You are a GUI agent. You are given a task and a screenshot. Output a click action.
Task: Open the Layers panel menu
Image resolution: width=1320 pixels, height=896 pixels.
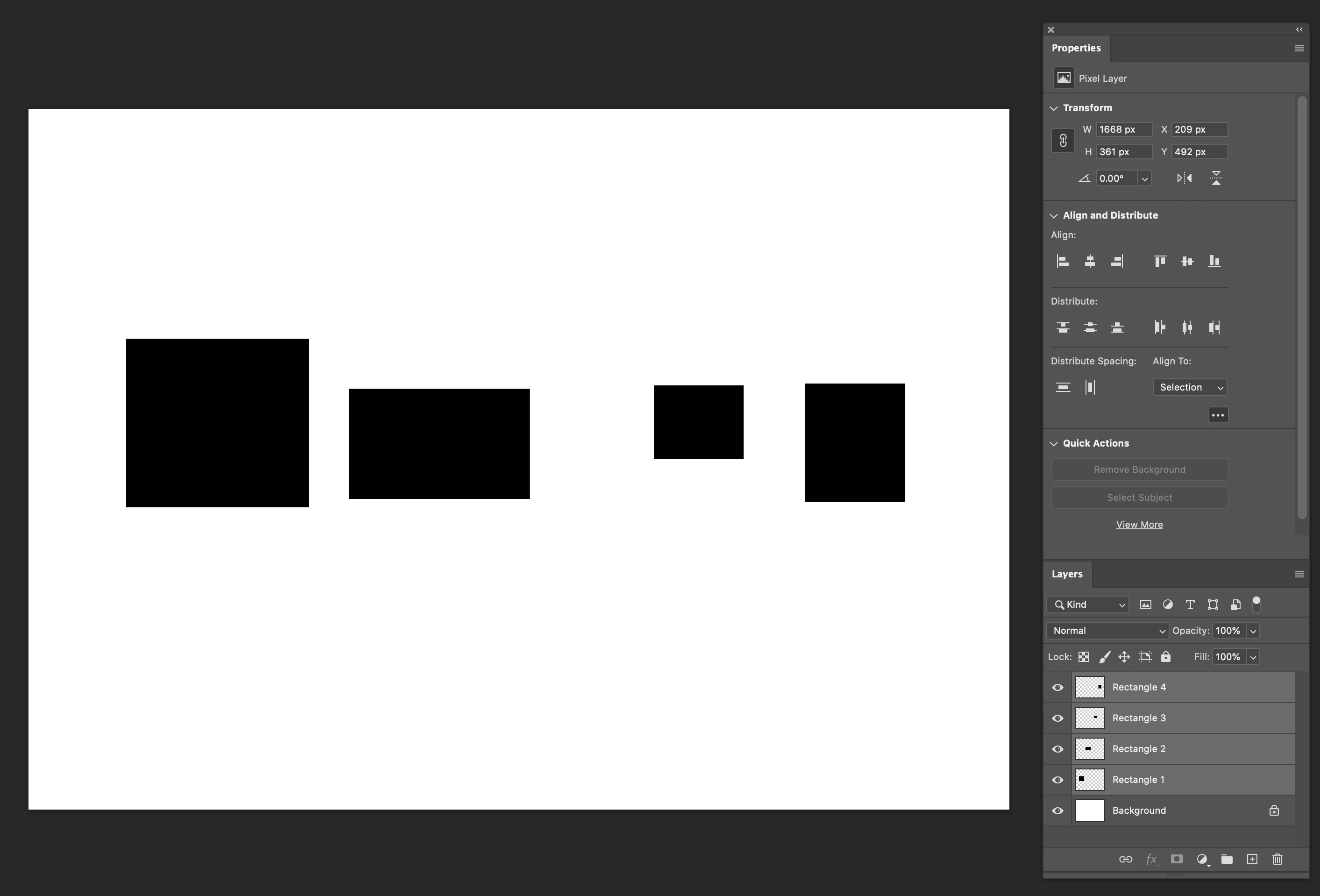click(1299, 575)
